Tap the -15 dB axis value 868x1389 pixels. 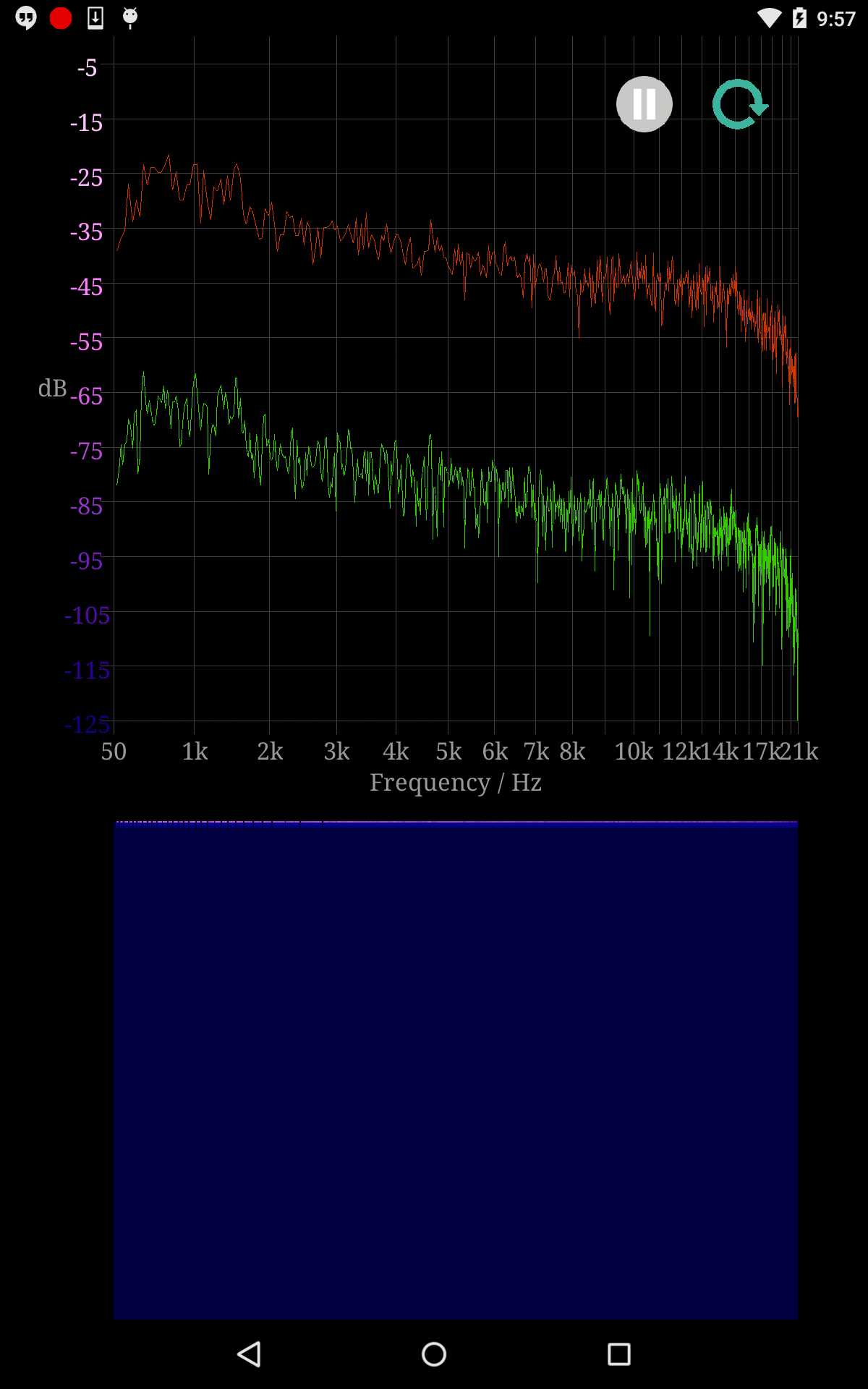click(86, 123)
